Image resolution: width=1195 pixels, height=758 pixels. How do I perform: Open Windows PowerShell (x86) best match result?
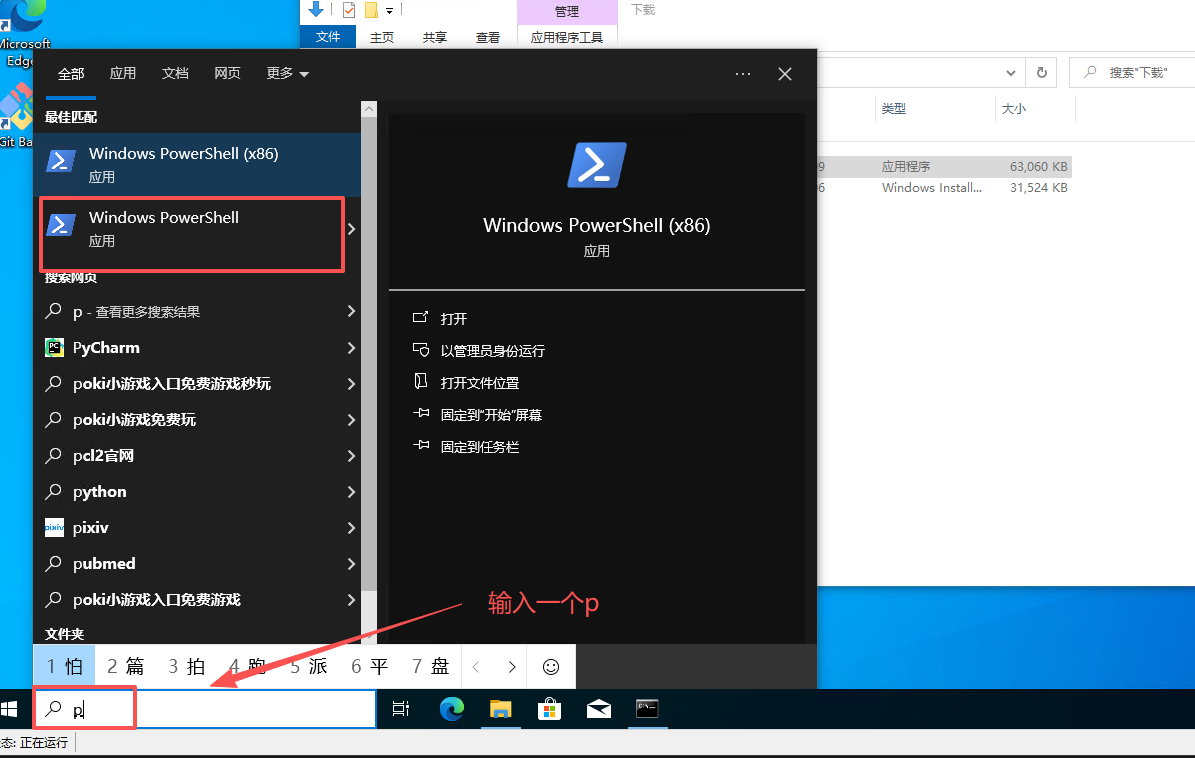183,163
